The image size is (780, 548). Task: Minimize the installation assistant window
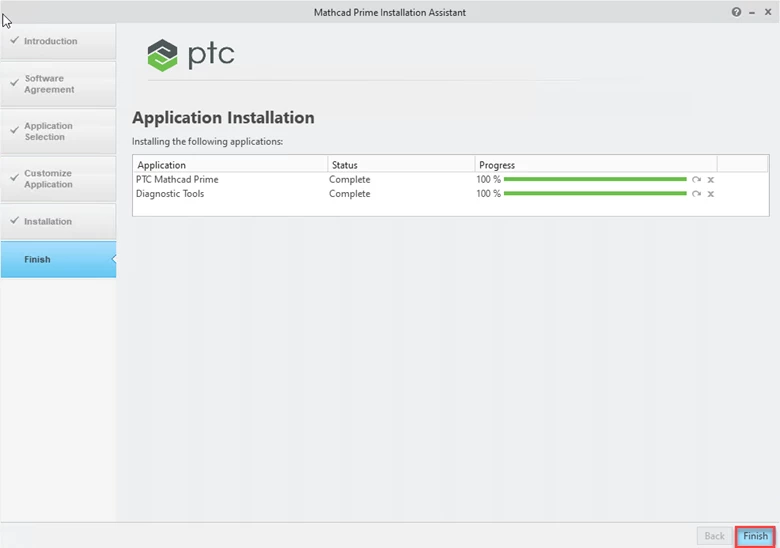(752, 12)
